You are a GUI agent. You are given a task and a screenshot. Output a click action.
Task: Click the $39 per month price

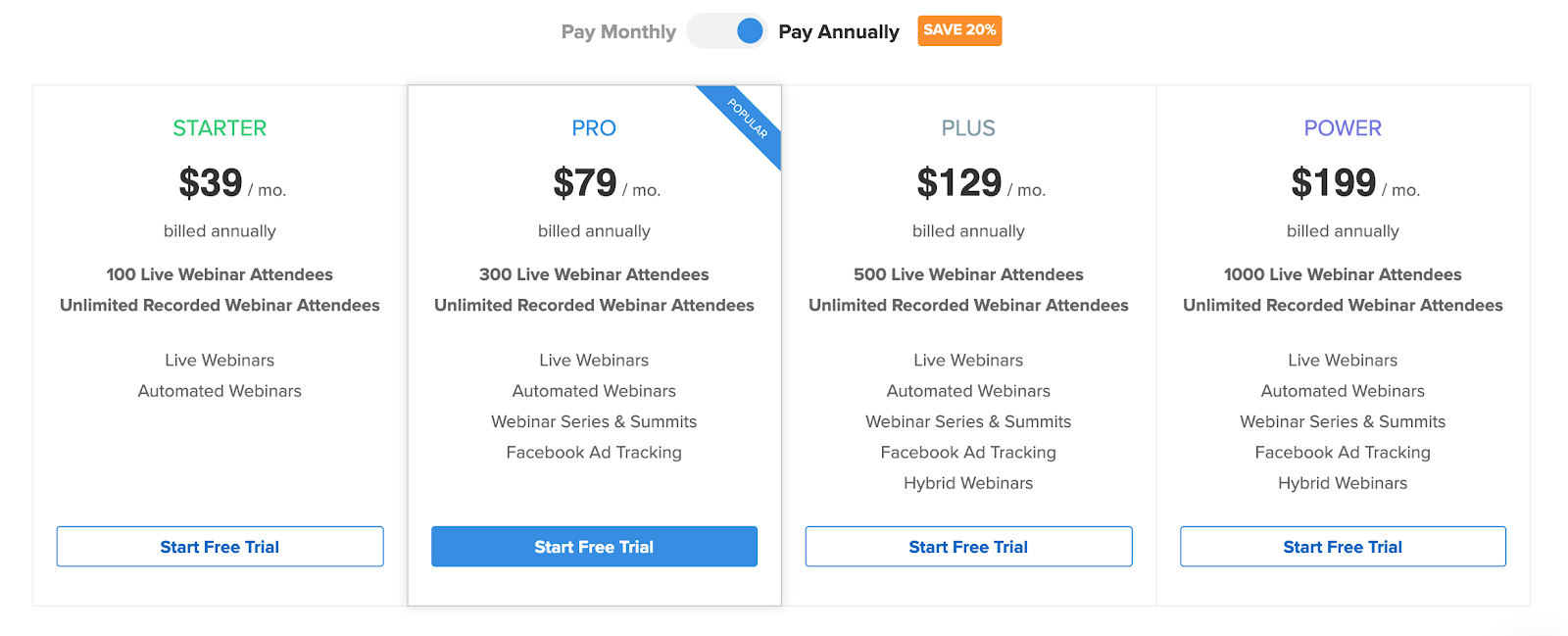(211, 183)
